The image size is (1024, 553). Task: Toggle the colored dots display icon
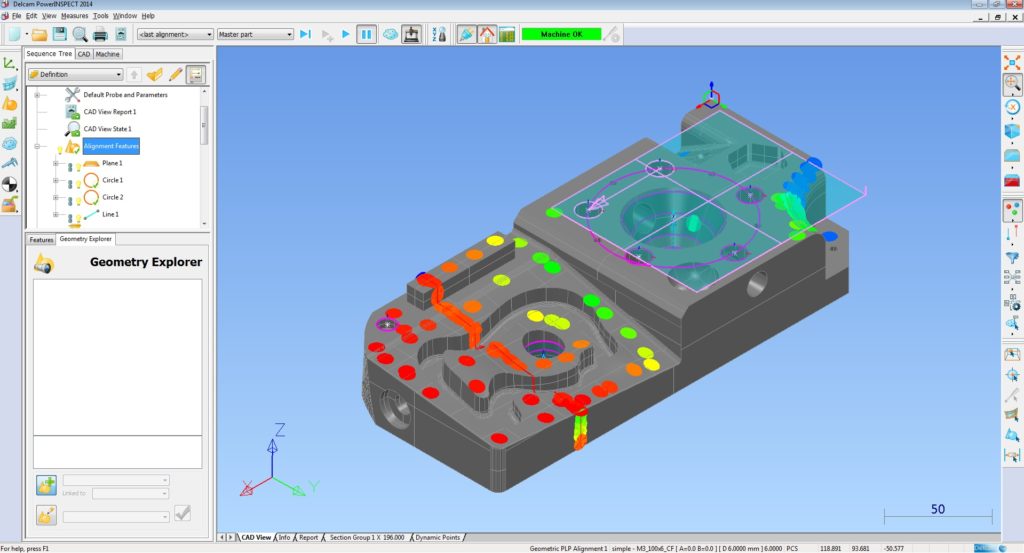[1012, 210]
